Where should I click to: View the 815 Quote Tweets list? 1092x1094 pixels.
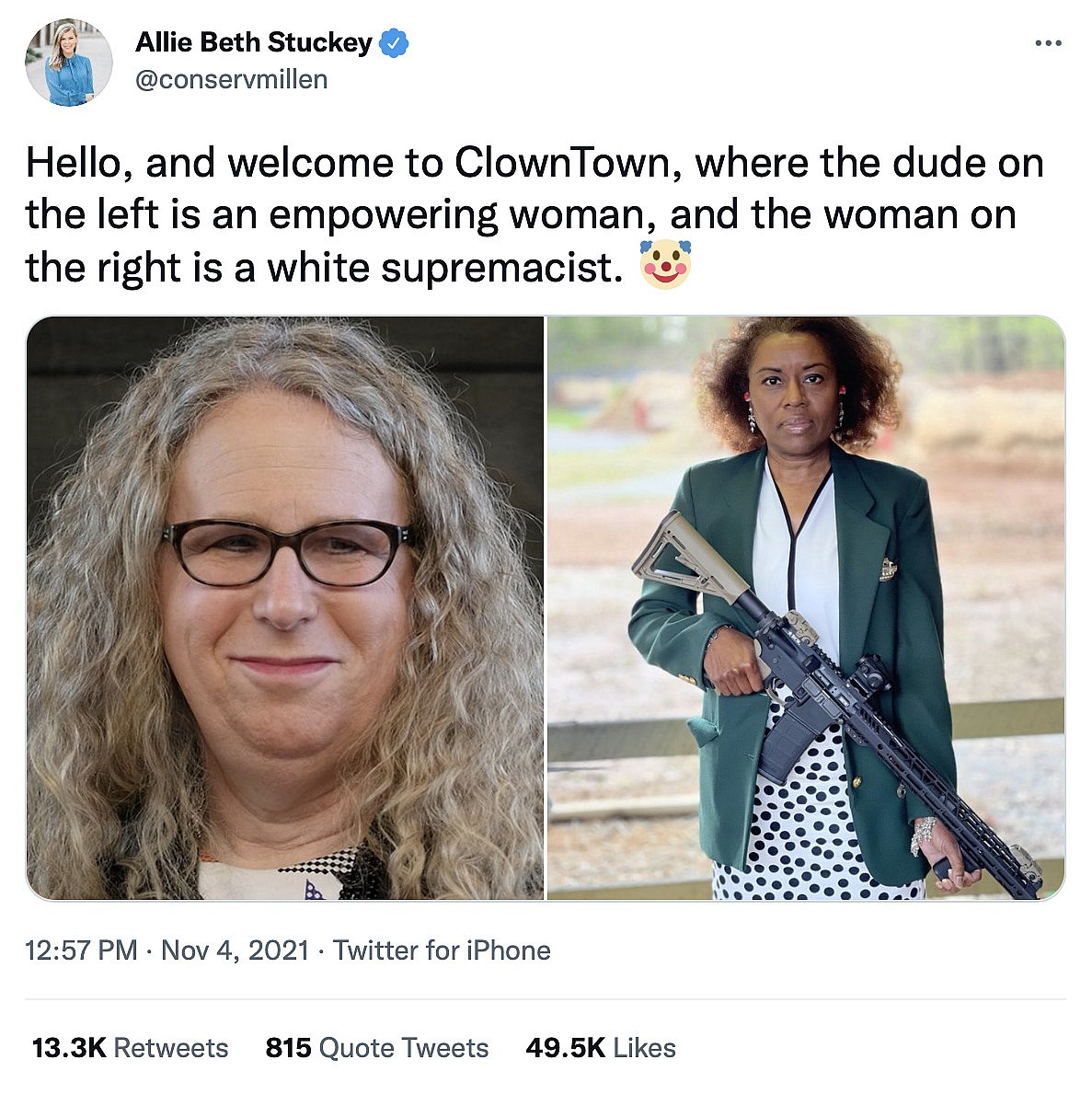377,1048
